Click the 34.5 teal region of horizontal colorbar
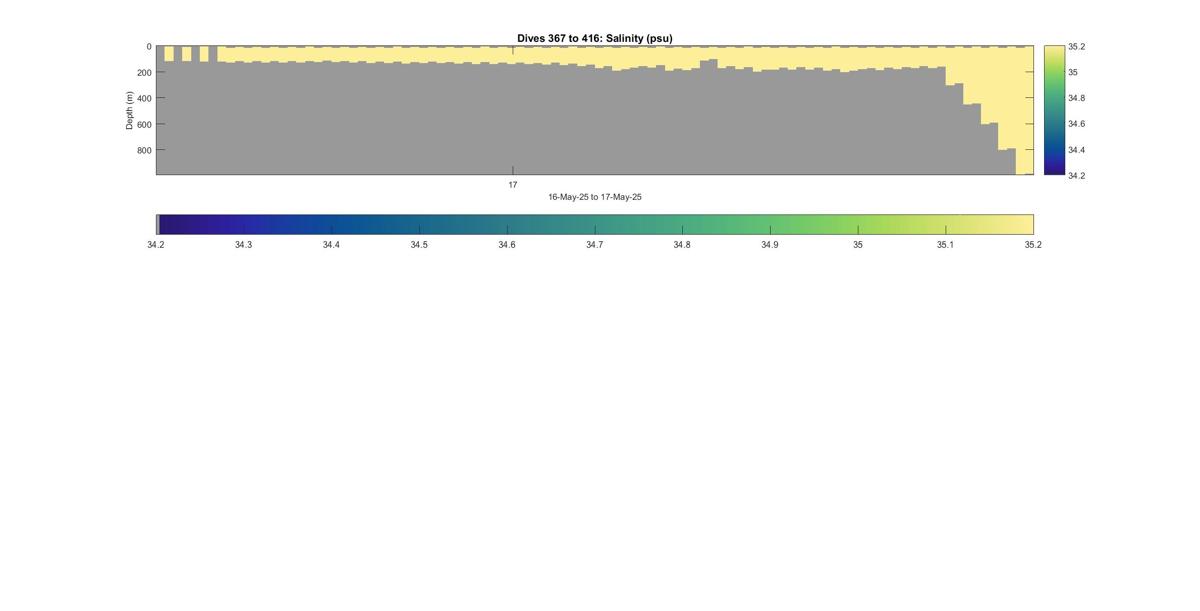 pos(419,224)
